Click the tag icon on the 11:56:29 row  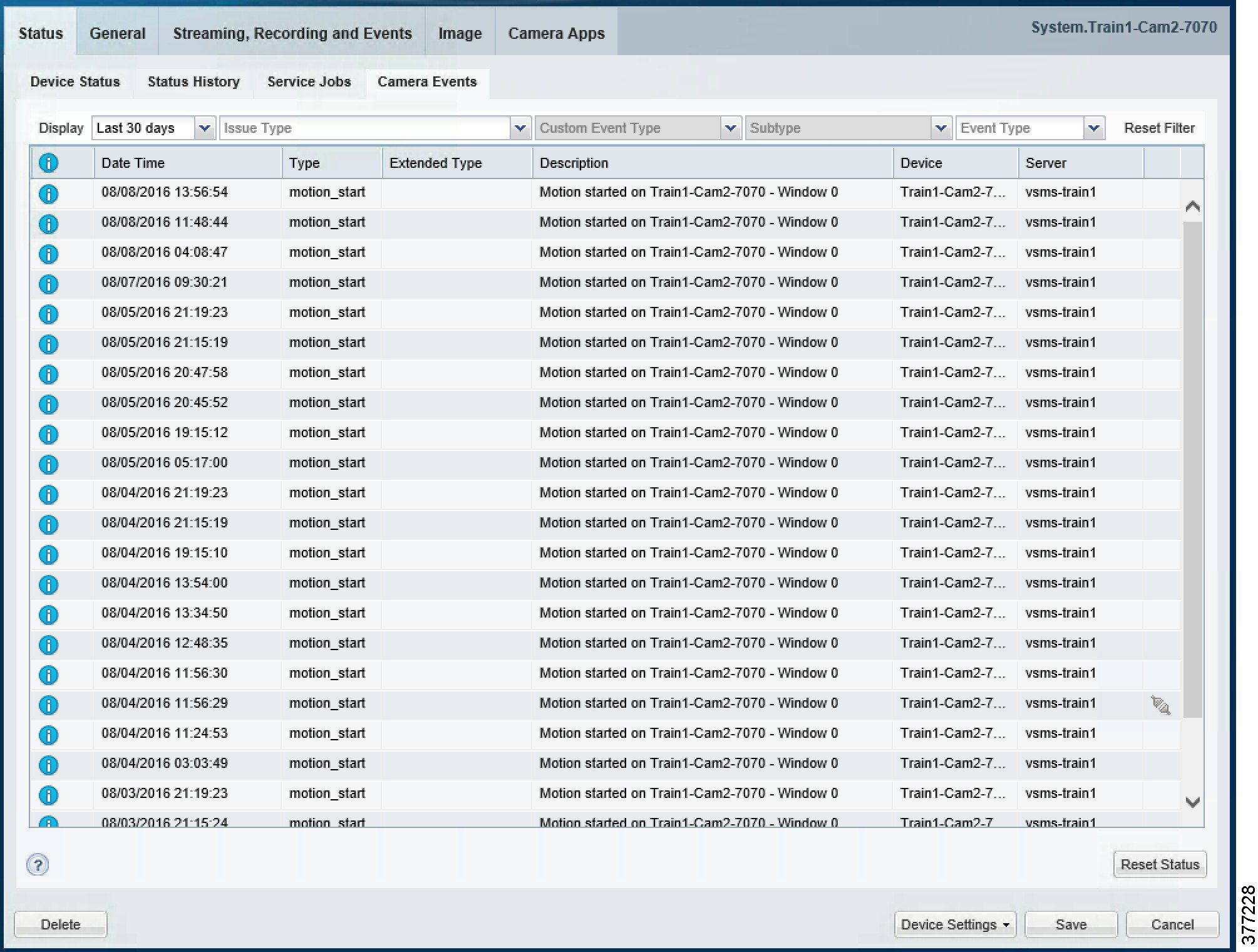(x=1160, y=705)
